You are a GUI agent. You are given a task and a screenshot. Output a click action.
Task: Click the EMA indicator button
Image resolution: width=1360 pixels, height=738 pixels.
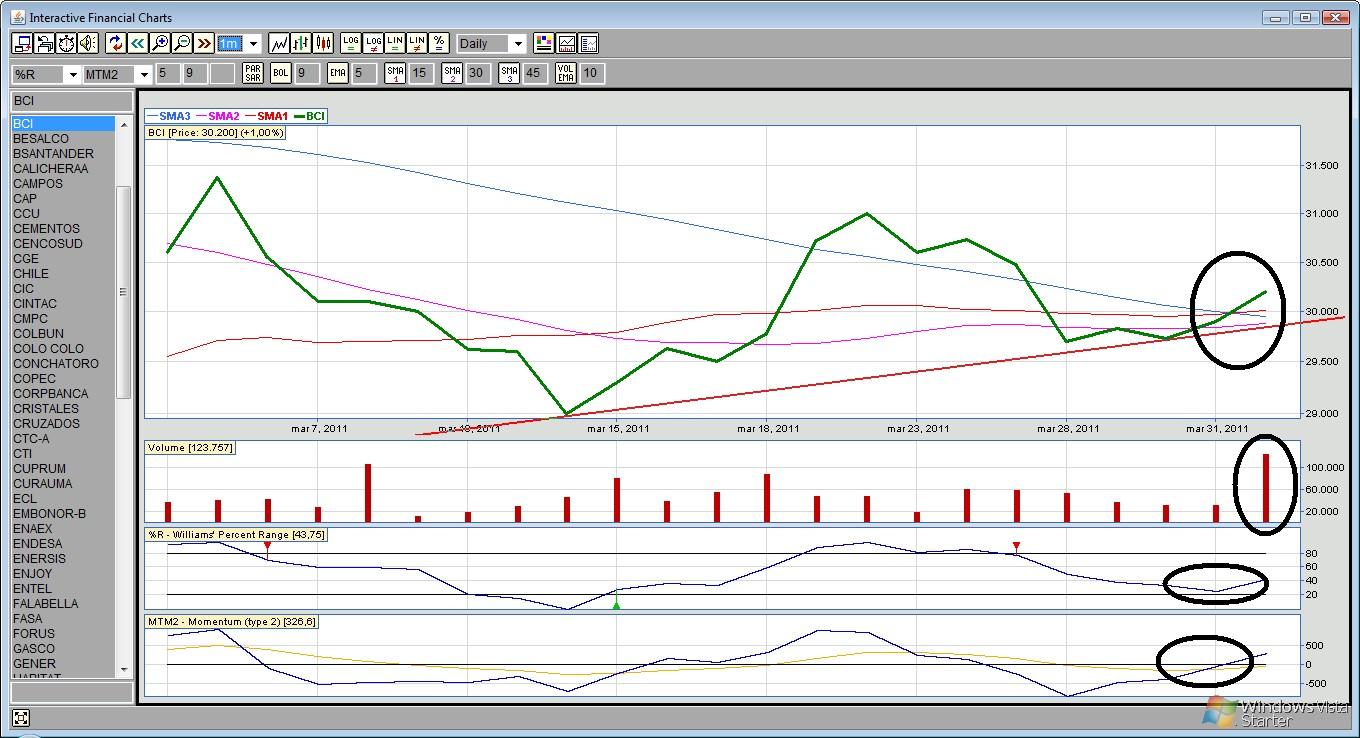click(337, 73)
